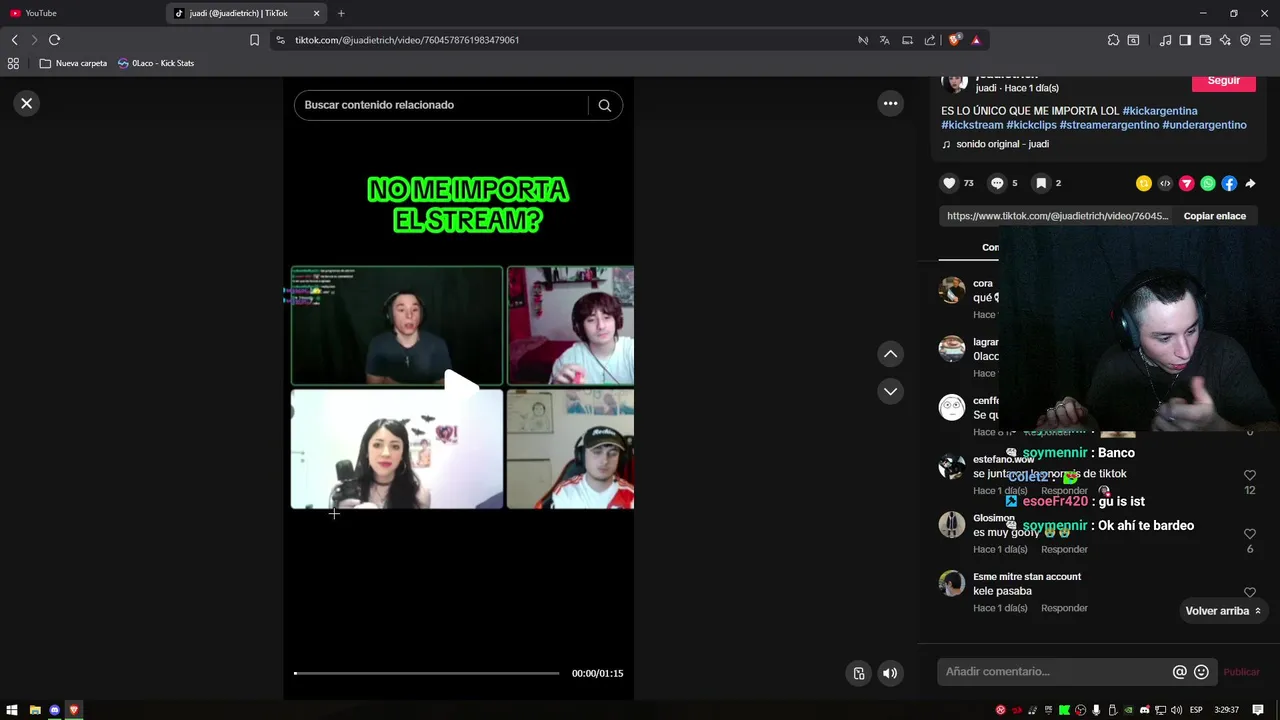The image size is (1280, 720).
Task: Repost video with yellow repost icon
Action: pyautogui.click(x=1144, y=183)
